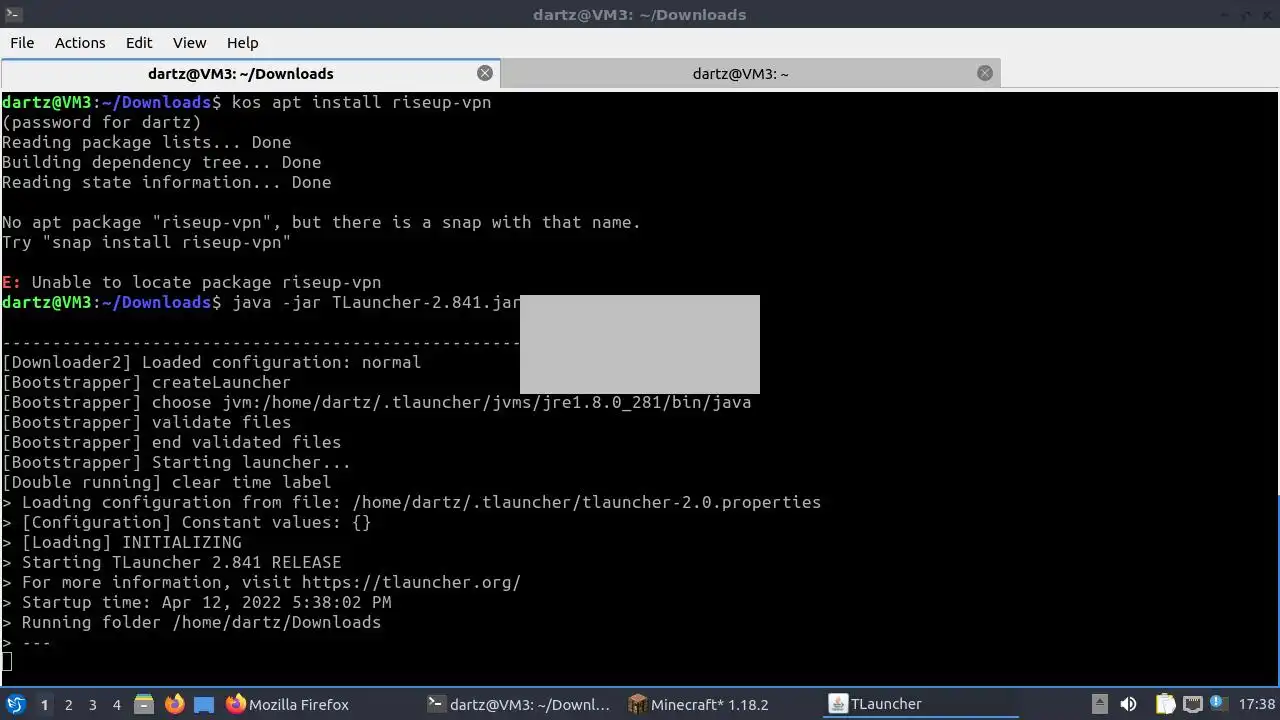Open the File menu

(x=22, y=43)
